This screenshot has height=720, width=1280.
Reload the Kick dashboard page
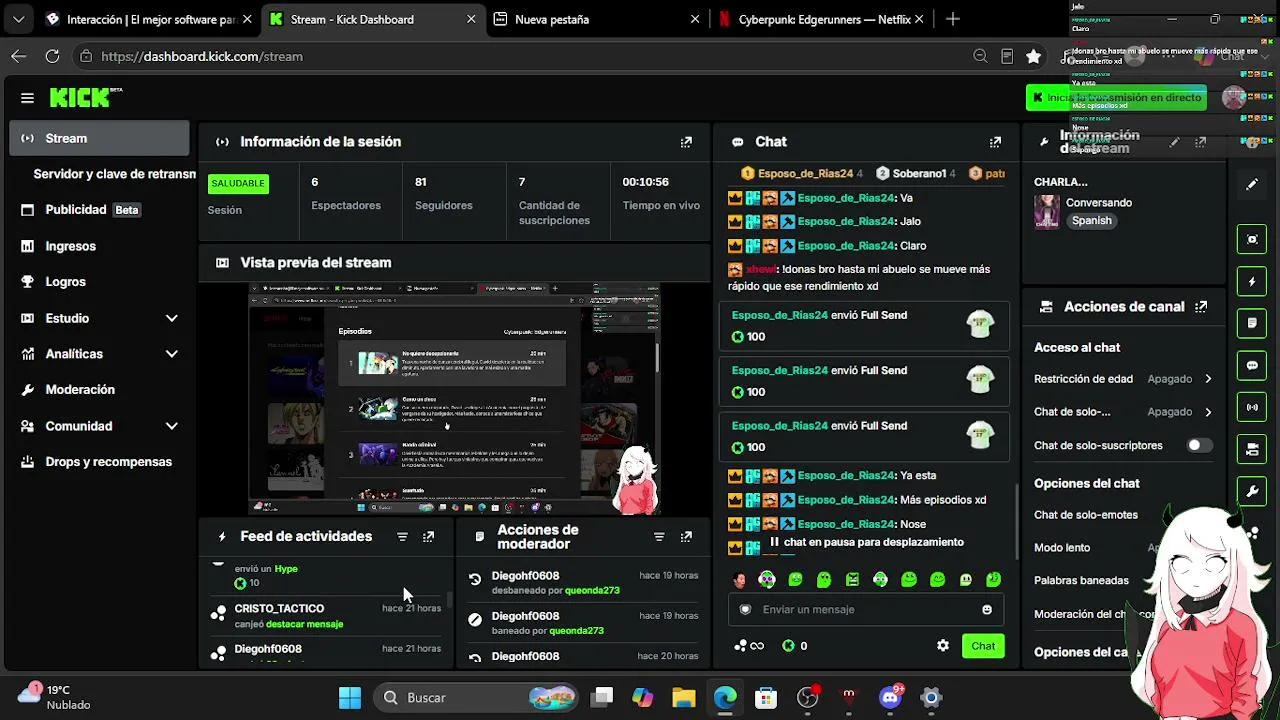pyautogui.click(x=52, y=56)
